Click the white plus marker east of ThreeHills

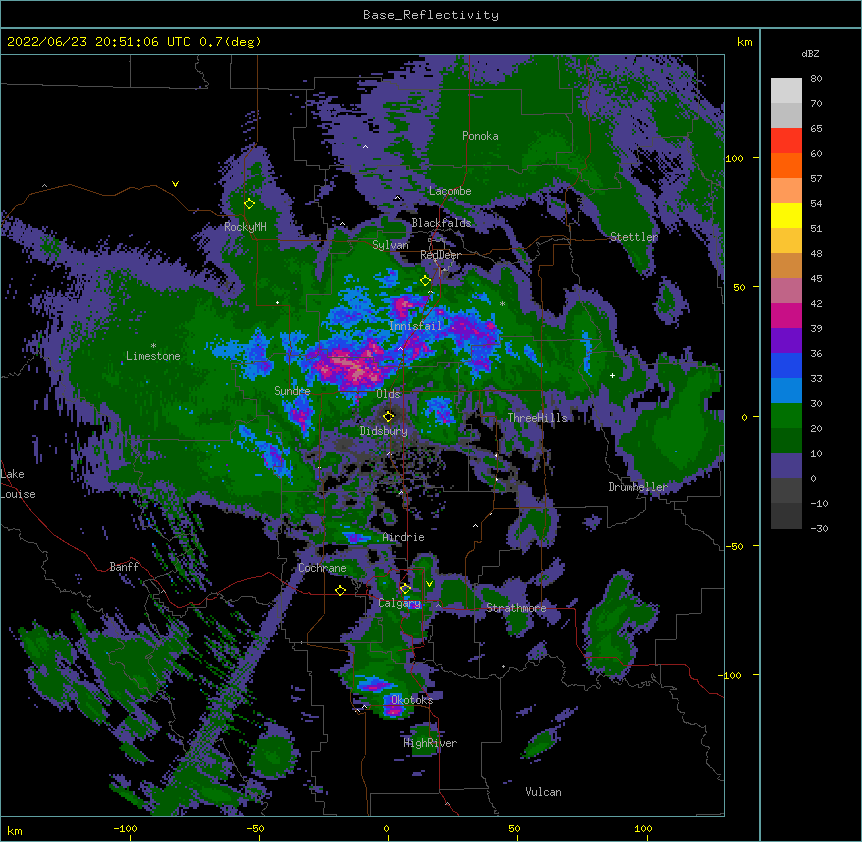[612, 375]
